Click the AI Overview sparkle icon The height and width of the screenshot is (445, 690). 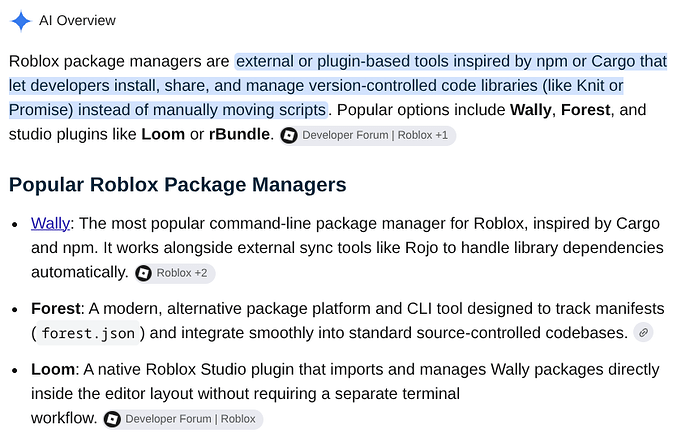click(21, 21)
